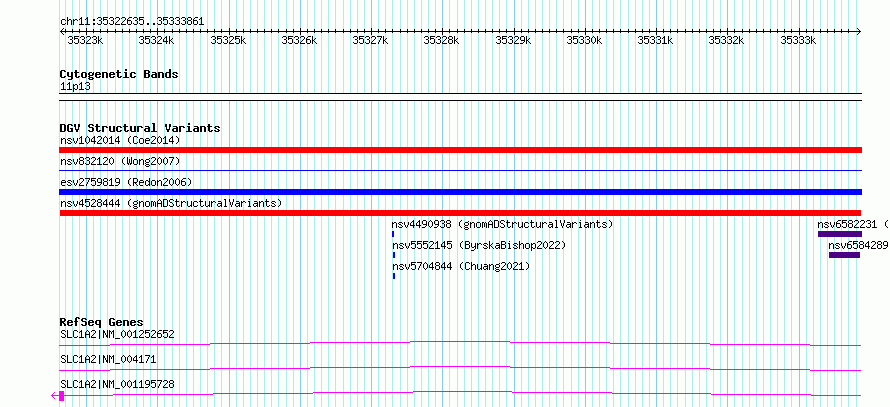Open SLC1A2|NM_001252652 transcript label

coord(117,334)
